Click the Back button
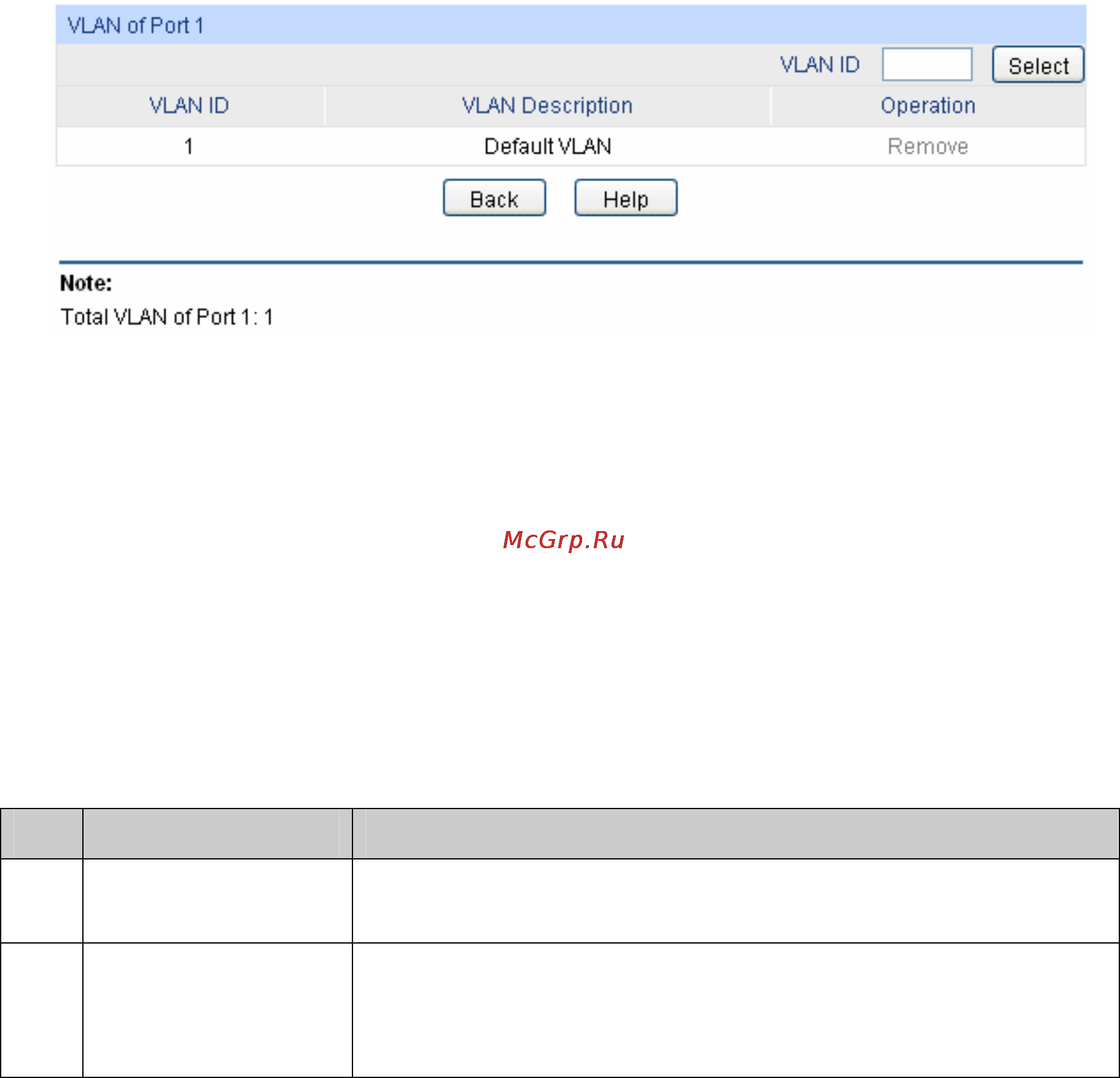The width and height of the screenshot is (1120, 1078). coord(494,198)
